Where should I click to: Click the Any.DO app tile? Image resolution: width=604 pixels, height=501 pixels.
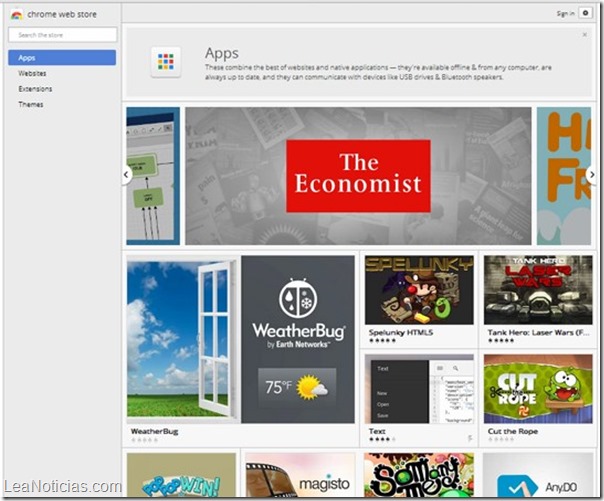click(537, 476)
